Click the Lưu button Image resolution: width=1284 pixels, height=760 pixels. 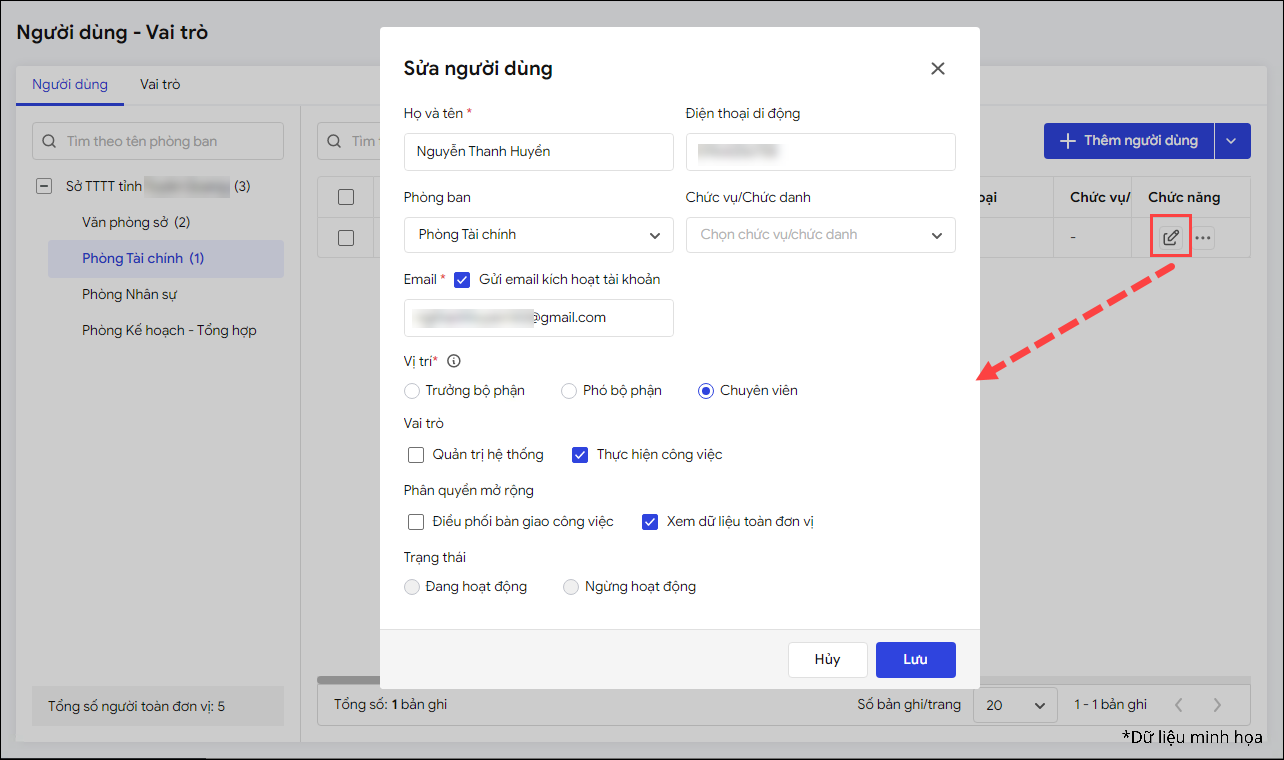pos(915,660)
